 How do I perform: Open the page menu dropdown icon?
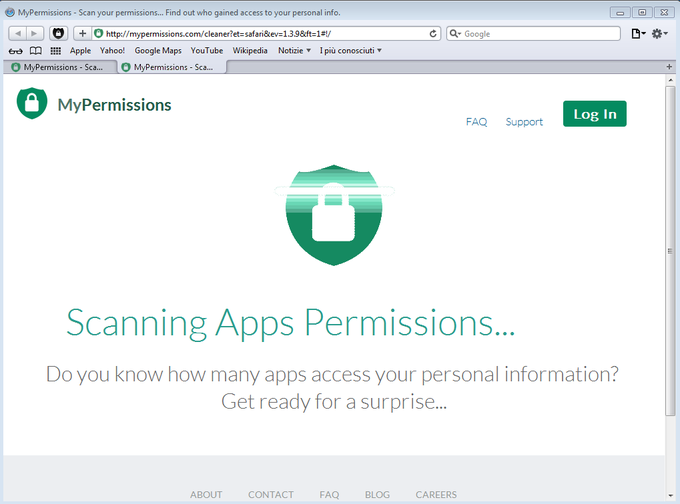638,33
